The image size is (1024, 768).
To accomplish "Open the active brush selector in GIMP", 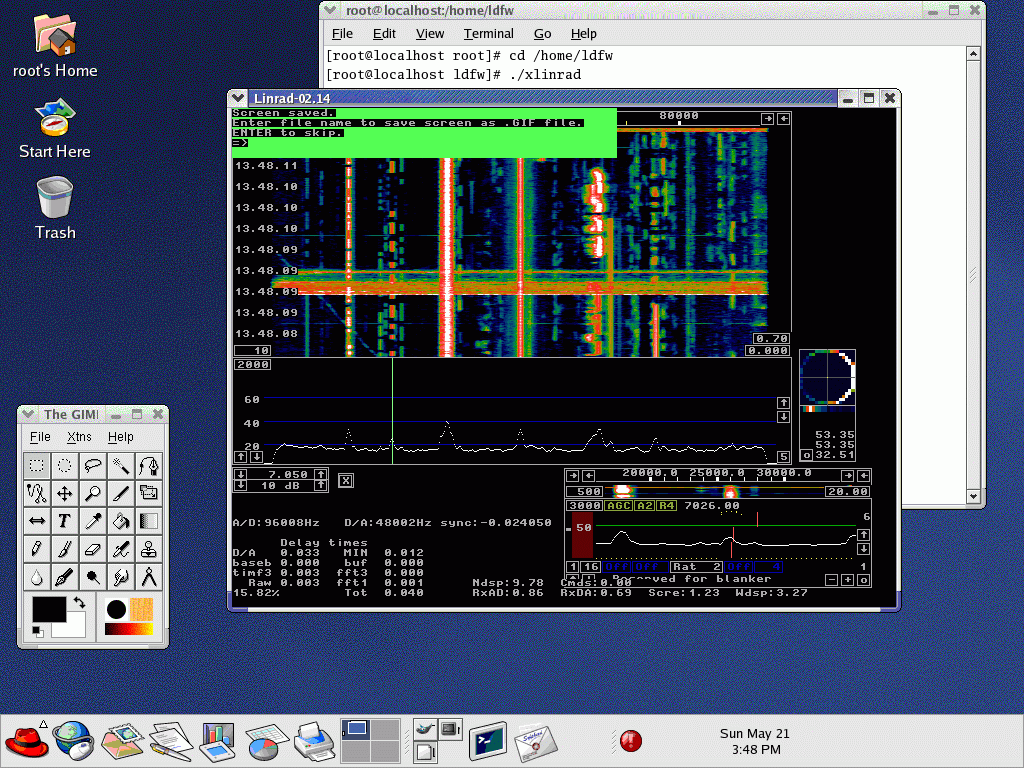I will (x=116, y=609).
